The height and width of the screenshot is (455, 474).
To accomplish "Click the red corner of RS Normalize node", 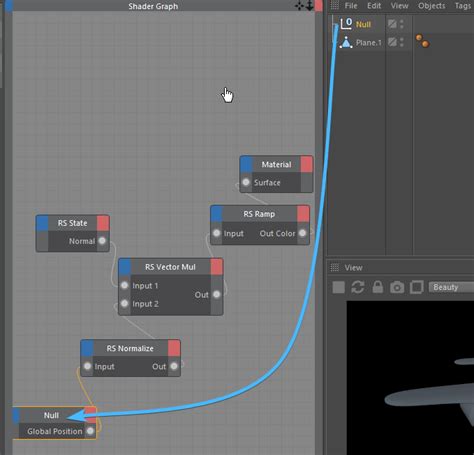I will (x=174, y=348).
